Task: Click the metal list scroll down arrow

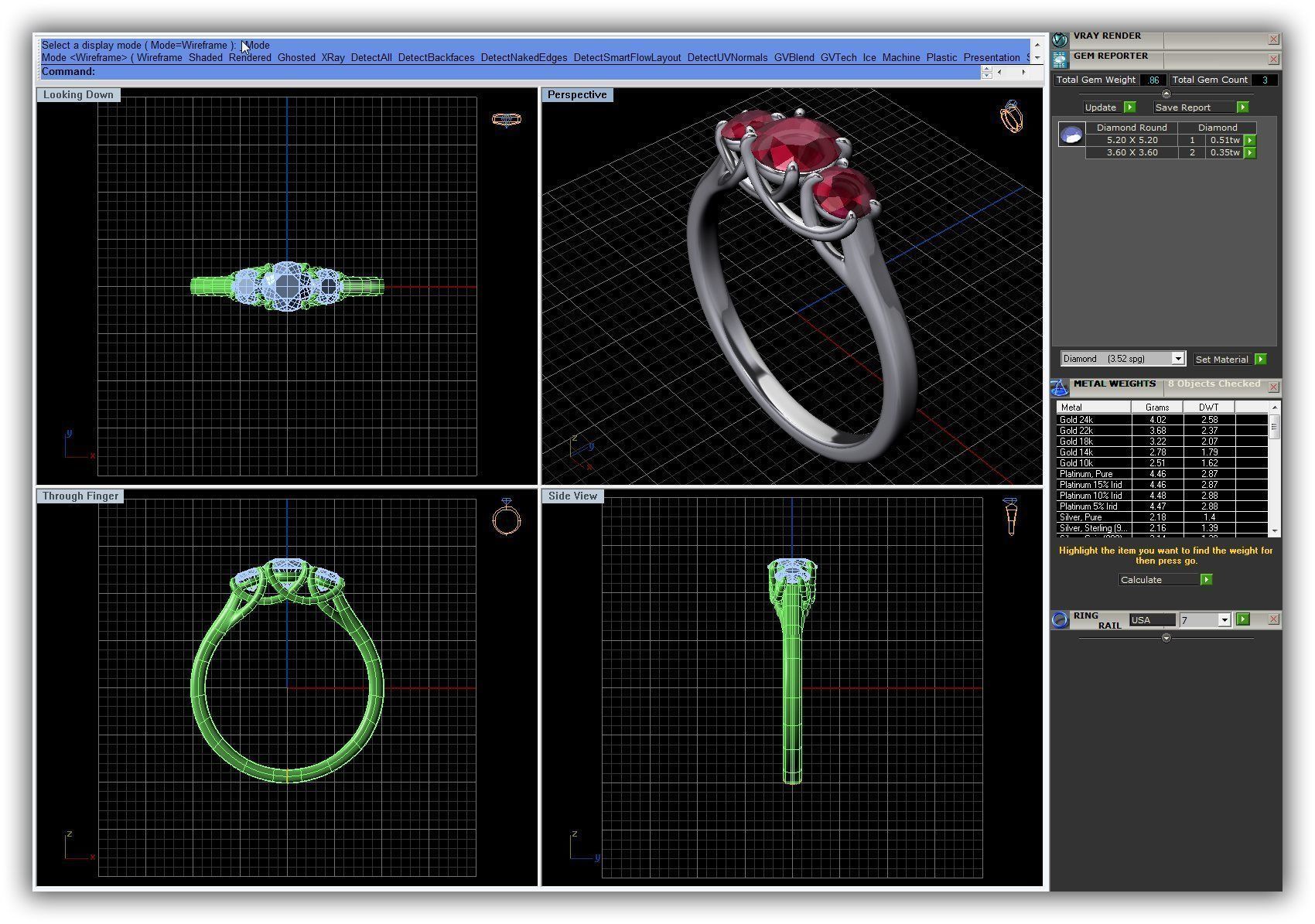Action: pos(1275,531)
